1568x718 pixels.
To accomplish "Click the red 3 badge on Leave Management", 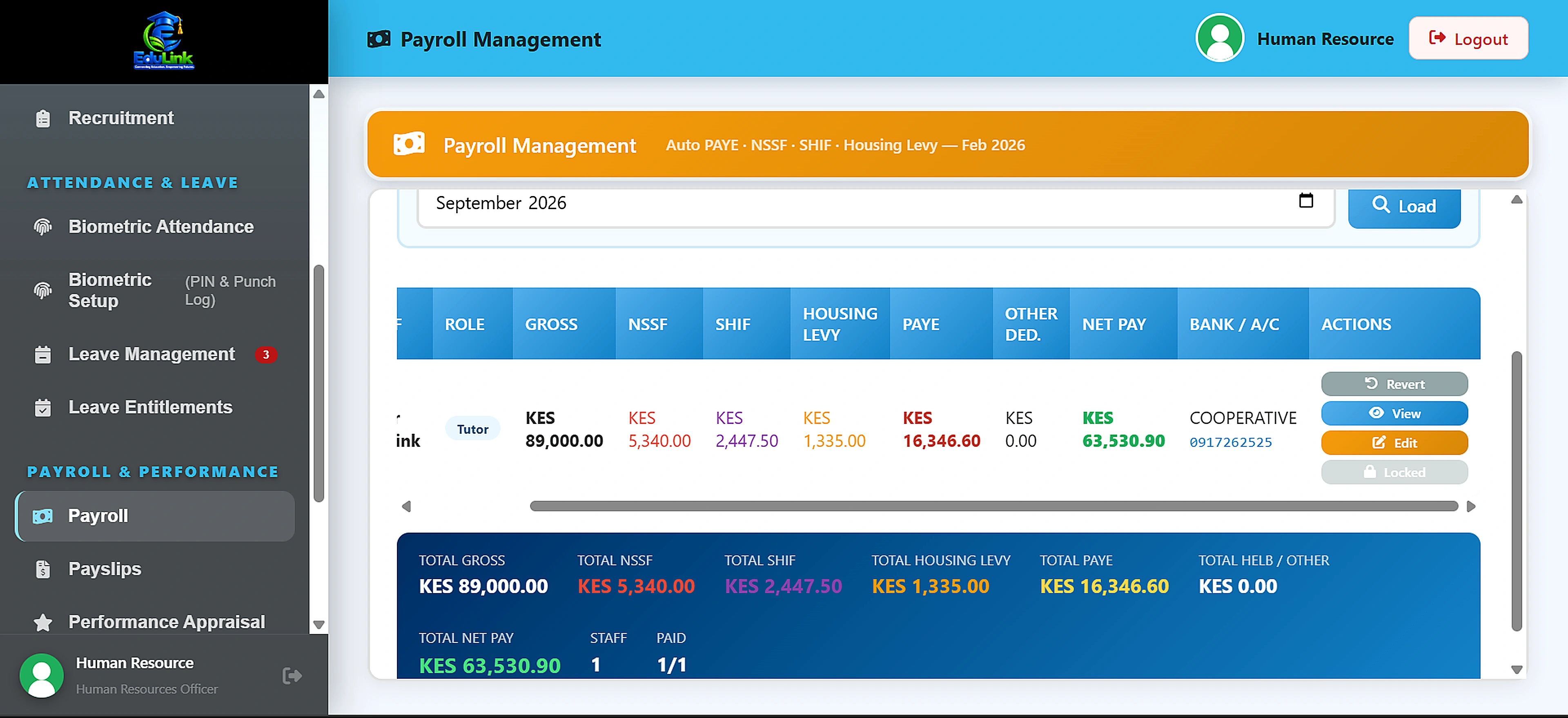I will 266,355.
